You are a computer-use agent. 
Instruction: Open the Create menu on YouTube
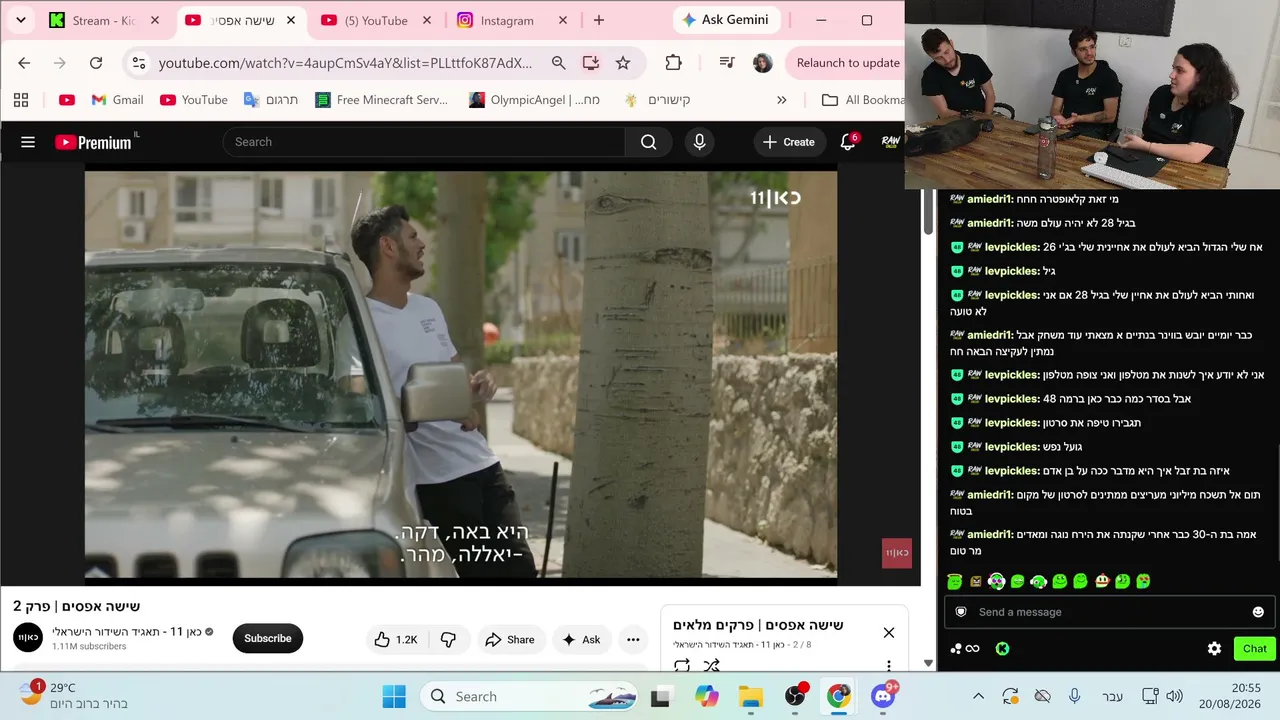click(x=789, y=142)
